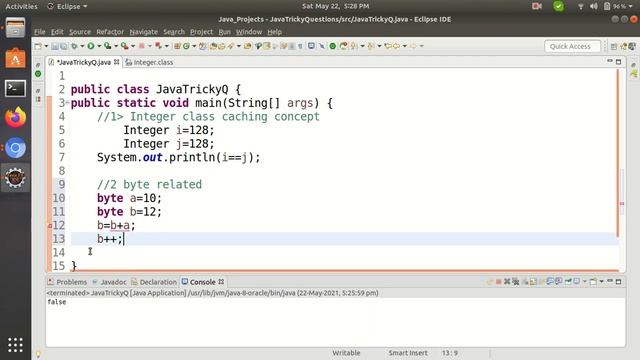Open Run As dropdown arrow beside Run button
Image resolution: width=640 pixels, height=360 pixels.
(99, 46)
